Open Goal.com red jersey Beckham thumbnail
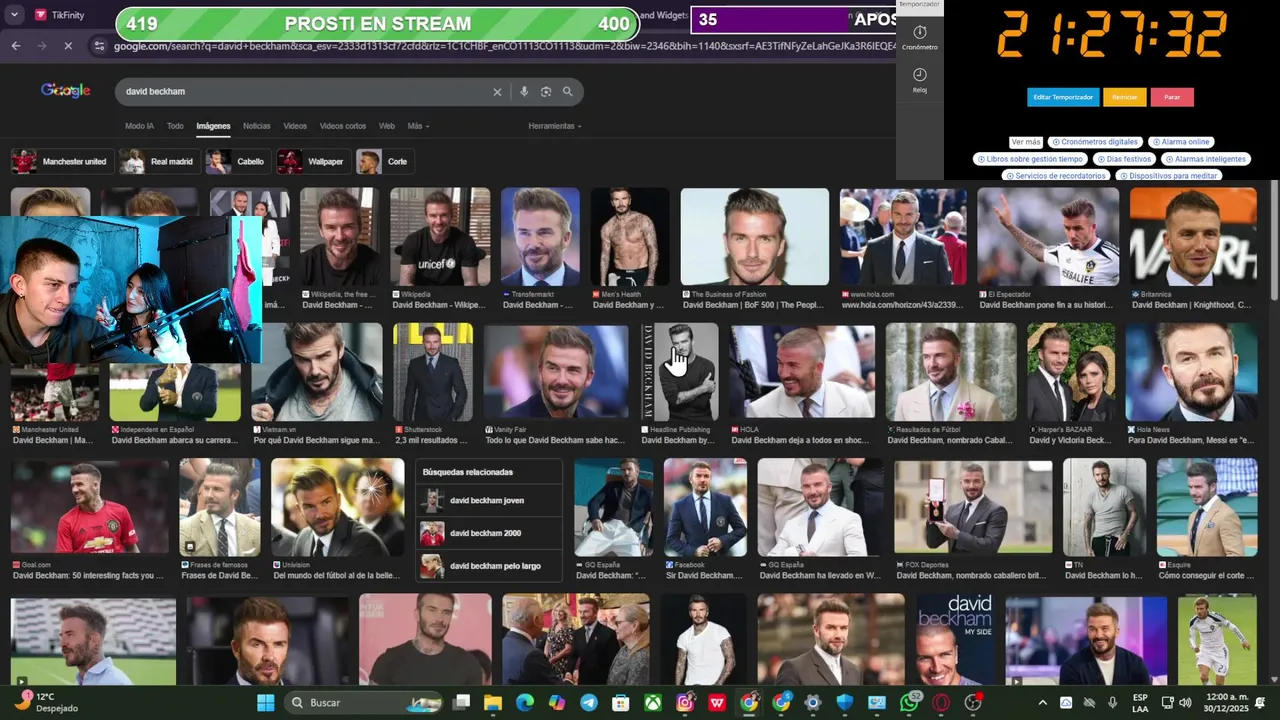The width and height of the screenshot is (1280, 720). point(90,508)
